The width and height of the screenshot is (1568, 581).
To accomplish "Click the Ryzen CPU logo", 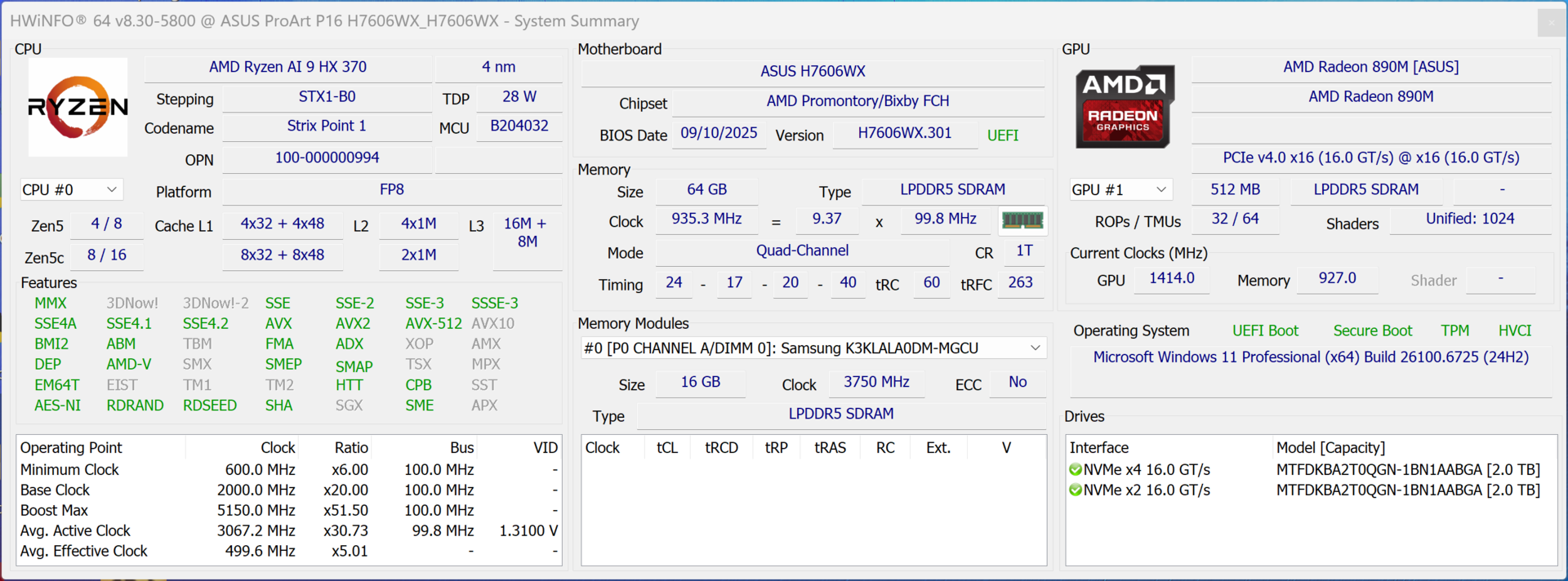I will point(78,107).
